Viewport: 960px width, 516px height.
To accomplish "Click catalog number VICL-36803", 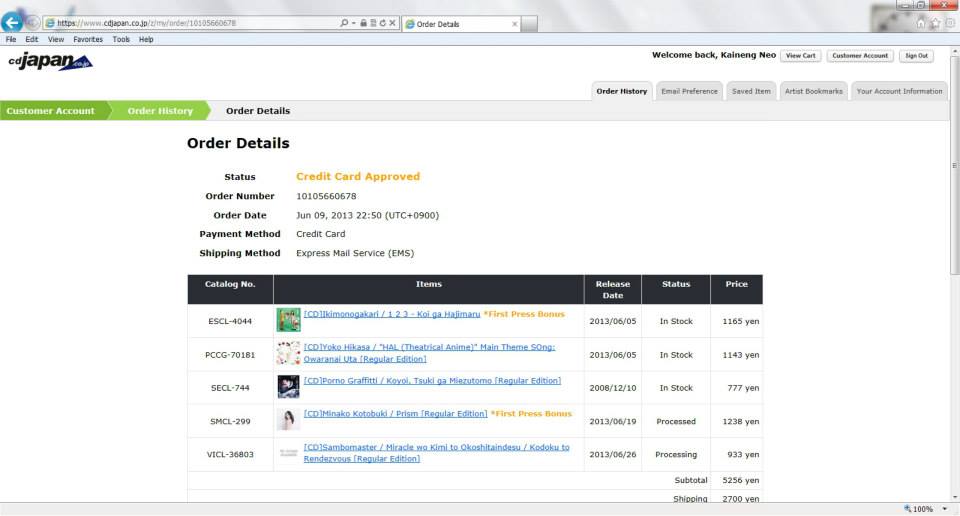I will tap(230, 455).
